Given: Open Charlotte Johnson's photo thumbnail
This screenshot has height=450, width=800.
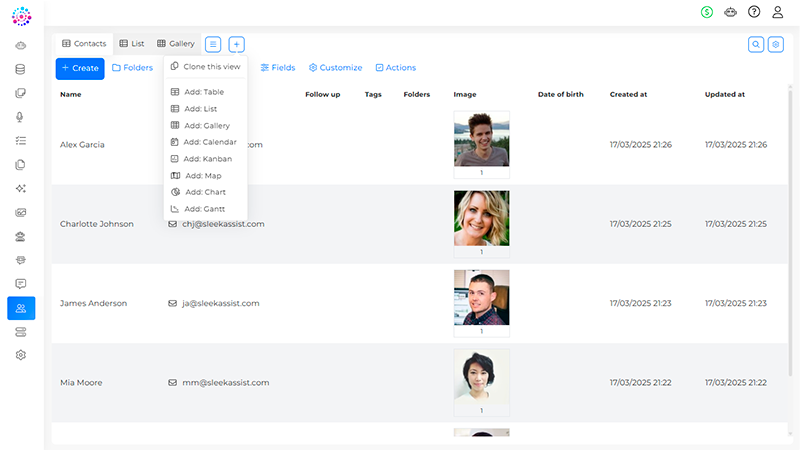Looking at the screenshot, I should (482, 218).
